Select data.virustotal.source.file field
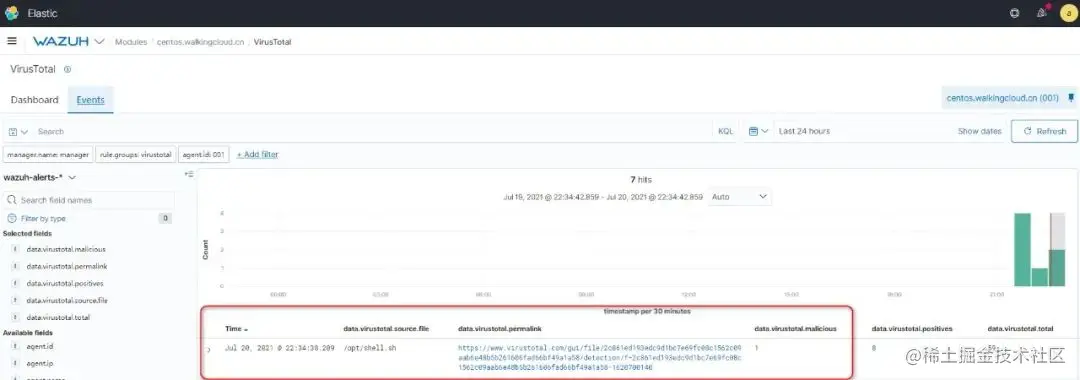Image resolution: width=1080 pixels, height=380 pixels. 67,300
